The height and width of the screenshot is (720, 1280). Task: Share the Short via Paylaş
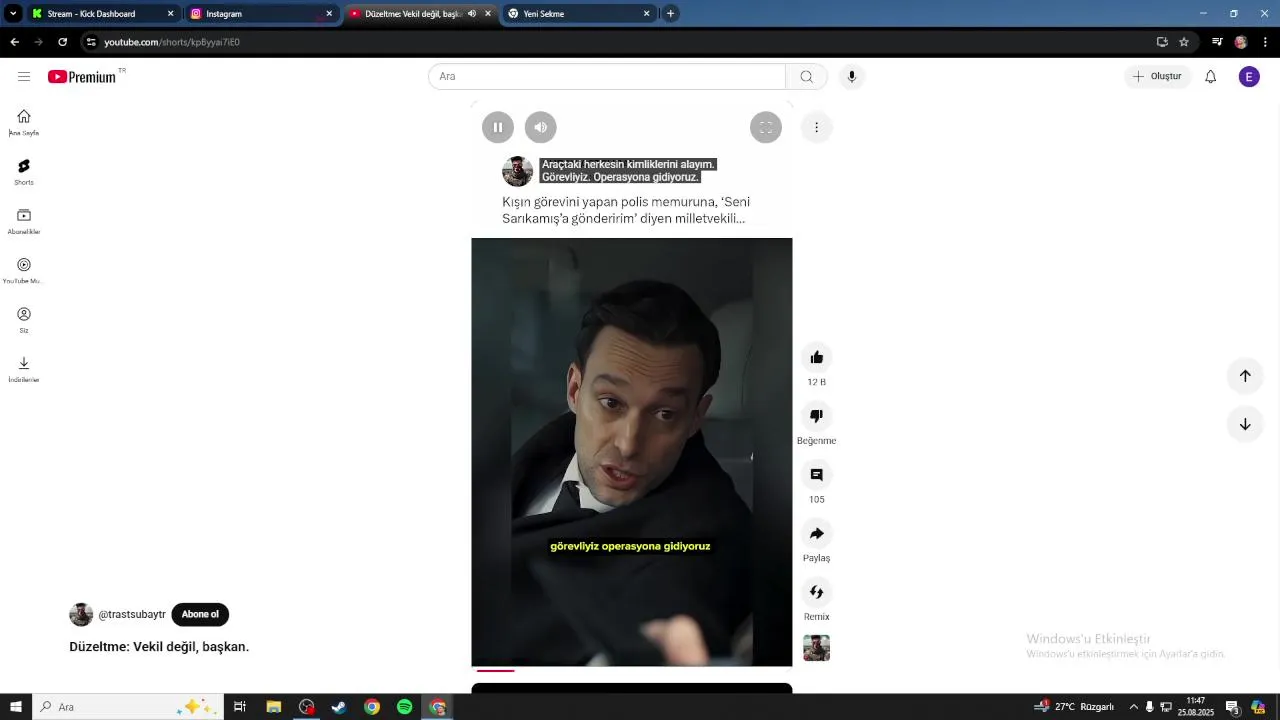pyautogui.click(x=817, y=534)
